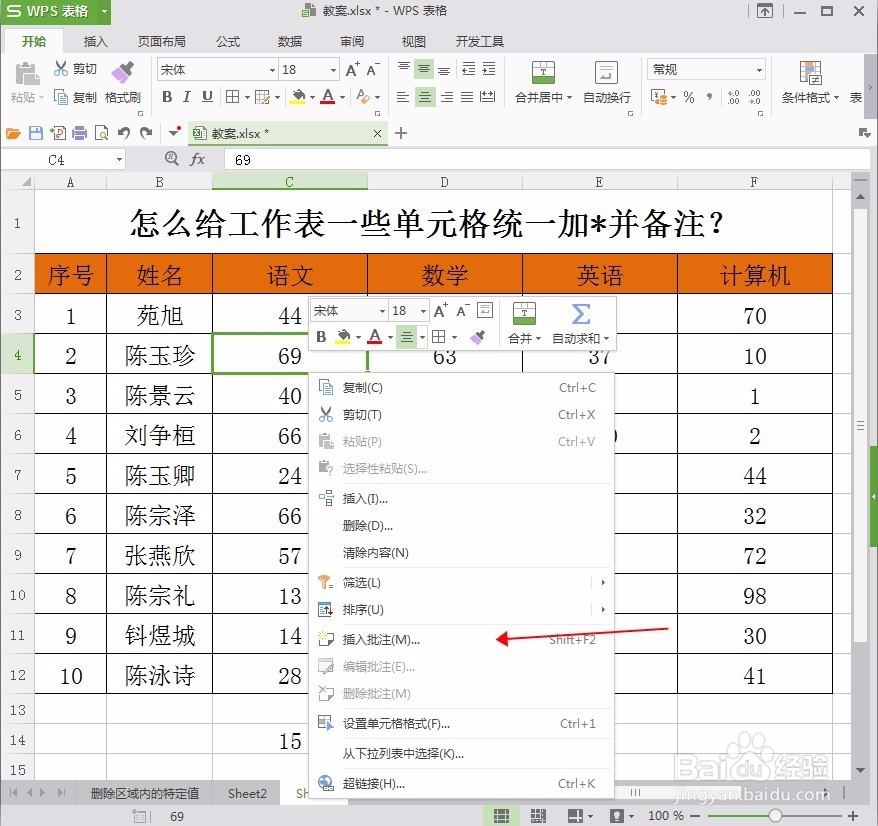Click the Cut scissors icon in ribbon
This screenshot has height=826, width=878.
(60, 68)
